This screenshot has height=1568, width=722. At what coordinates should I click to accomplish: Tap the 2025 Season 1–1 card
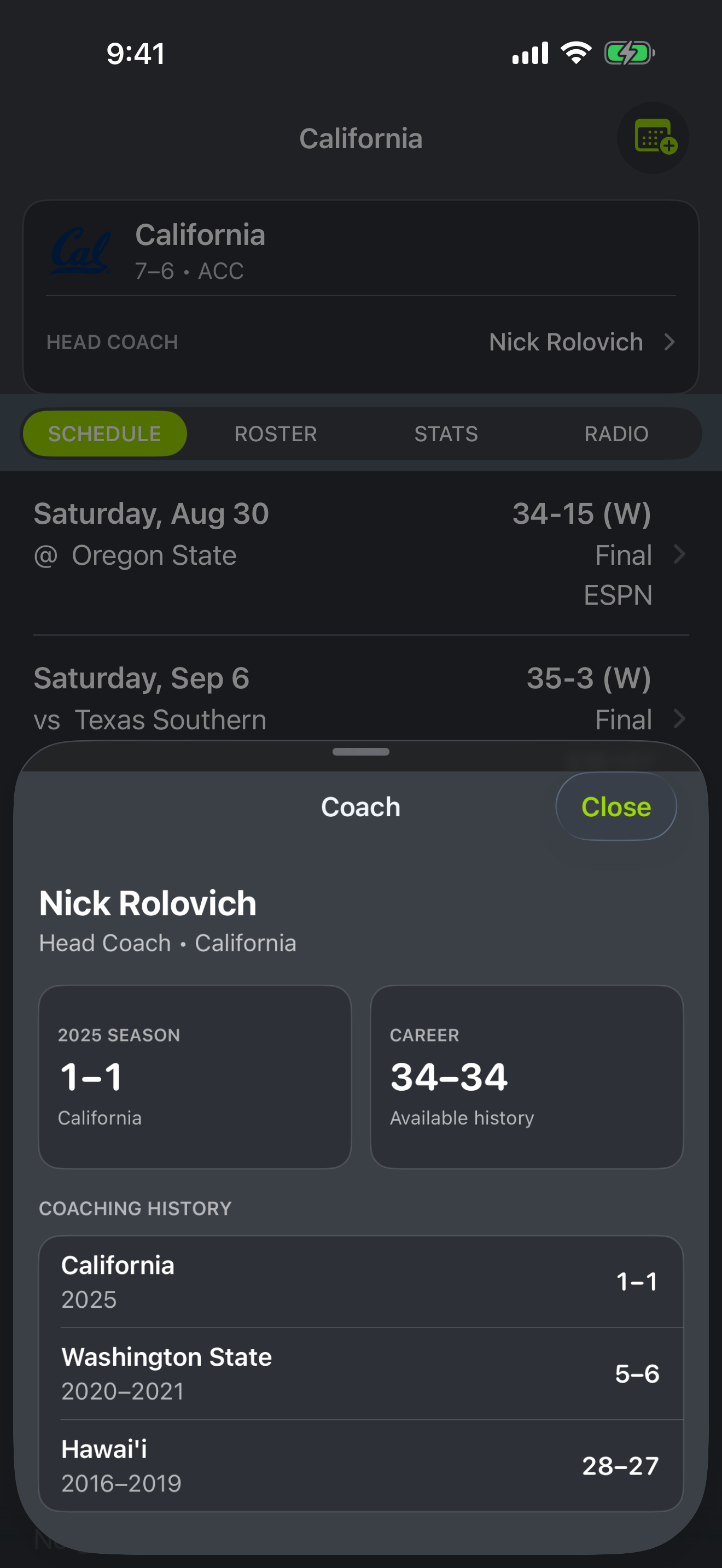pos(195,1077)
